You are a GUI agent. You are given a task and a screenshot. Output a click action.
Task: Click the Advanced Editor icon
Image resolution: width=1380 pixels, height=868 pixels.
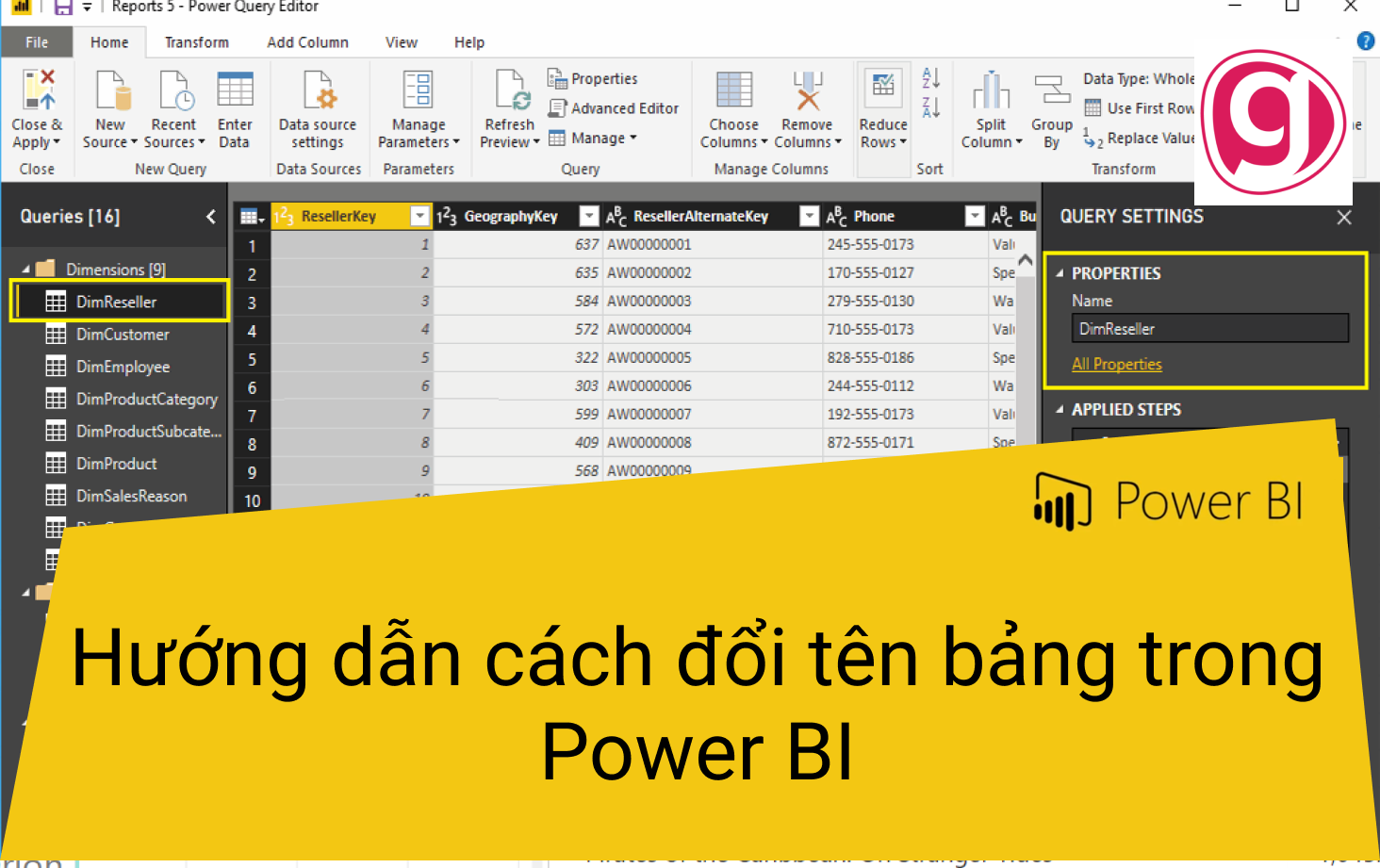point(556,107)
